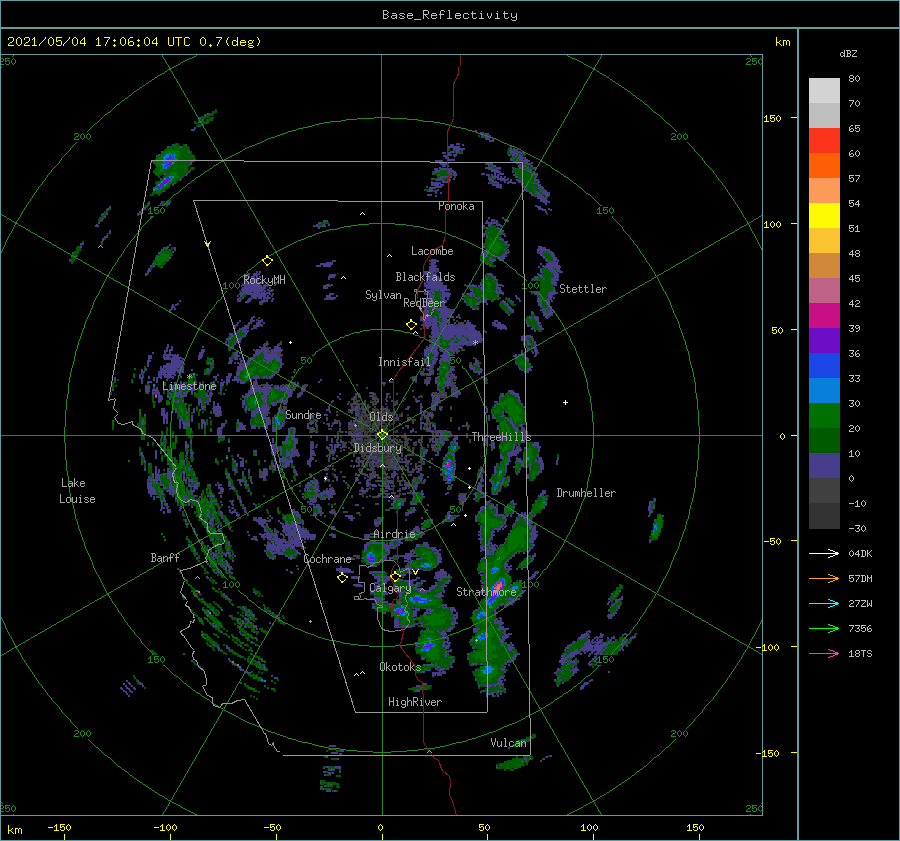Click the ThreeHills label

click(x=501, y=437)
